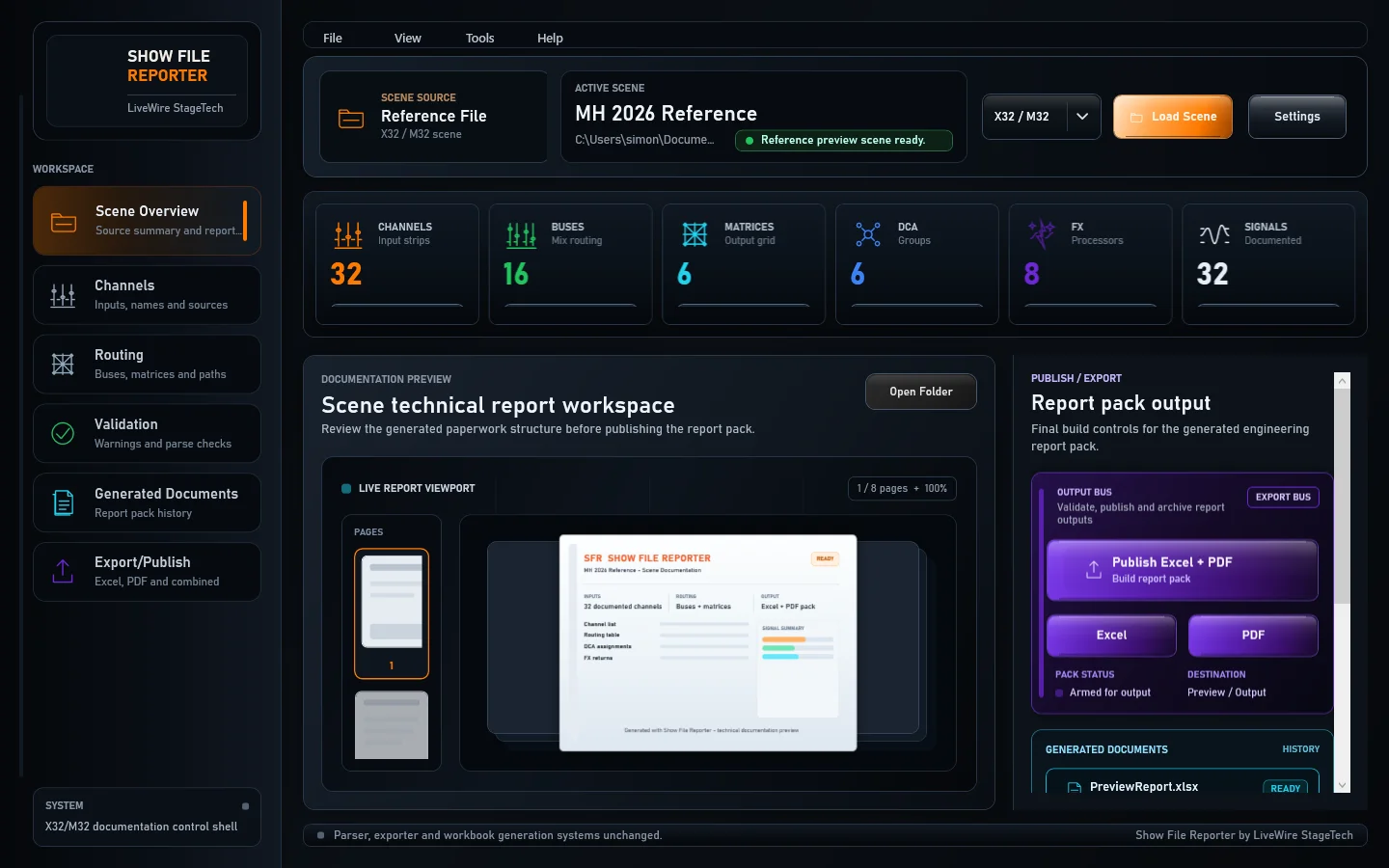This screenshot has width=1389, height=868.
Task: Click the "Preview / Output" destination value
Action: (1227, 692)
